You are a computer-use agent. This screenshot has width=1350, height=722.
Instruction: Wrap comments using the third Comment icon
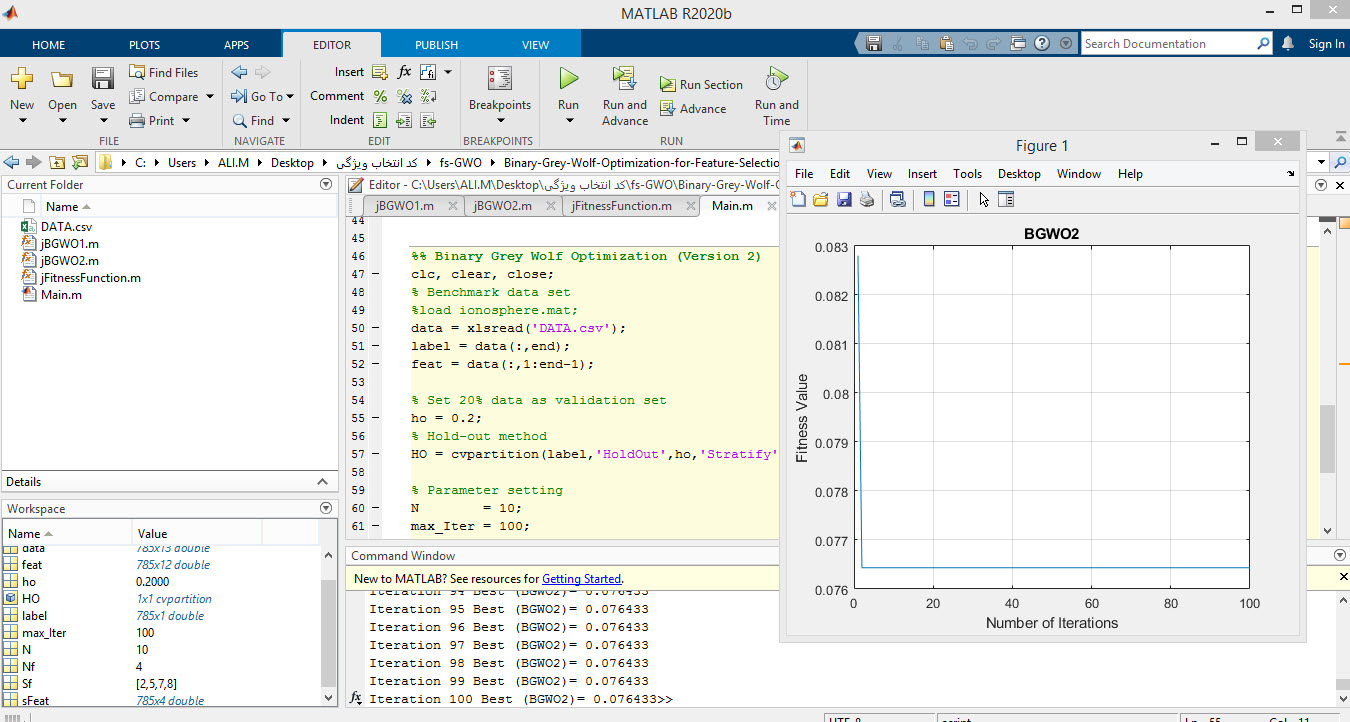[428, 96]
